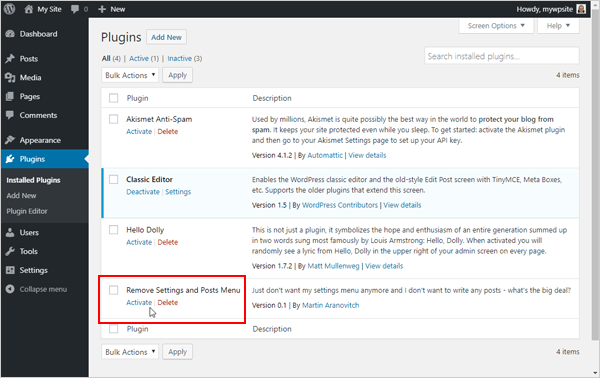
Task: Expand the Screen Options panel
Action: click(496, 26)
